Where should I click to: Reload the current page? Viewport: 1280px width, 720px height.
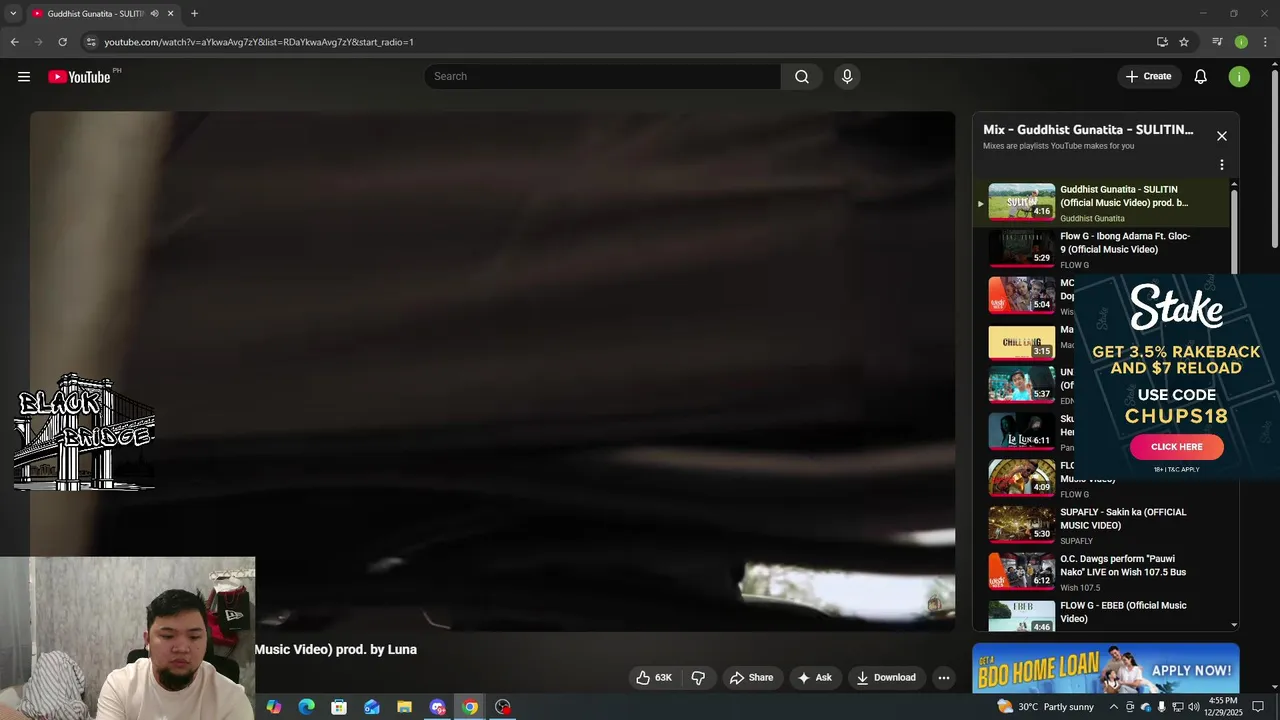62,42
